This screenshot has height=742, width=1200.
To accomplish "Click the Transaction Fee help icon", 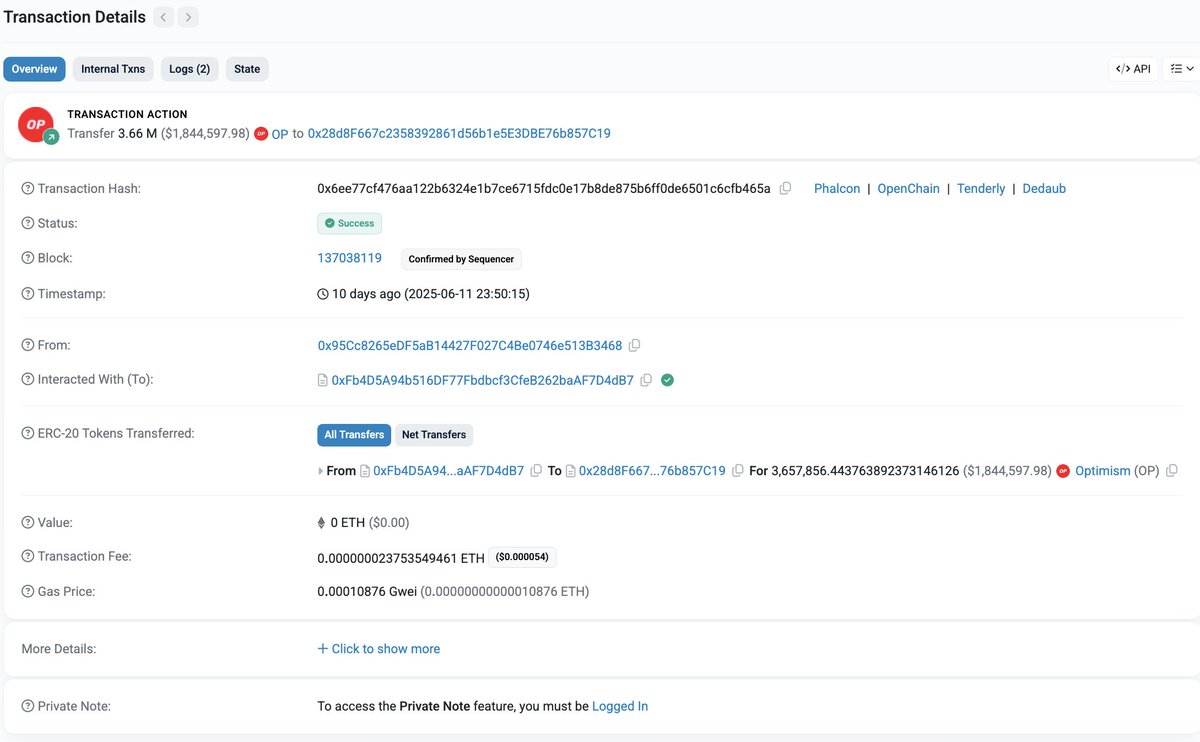I will [x=28, y=557].
